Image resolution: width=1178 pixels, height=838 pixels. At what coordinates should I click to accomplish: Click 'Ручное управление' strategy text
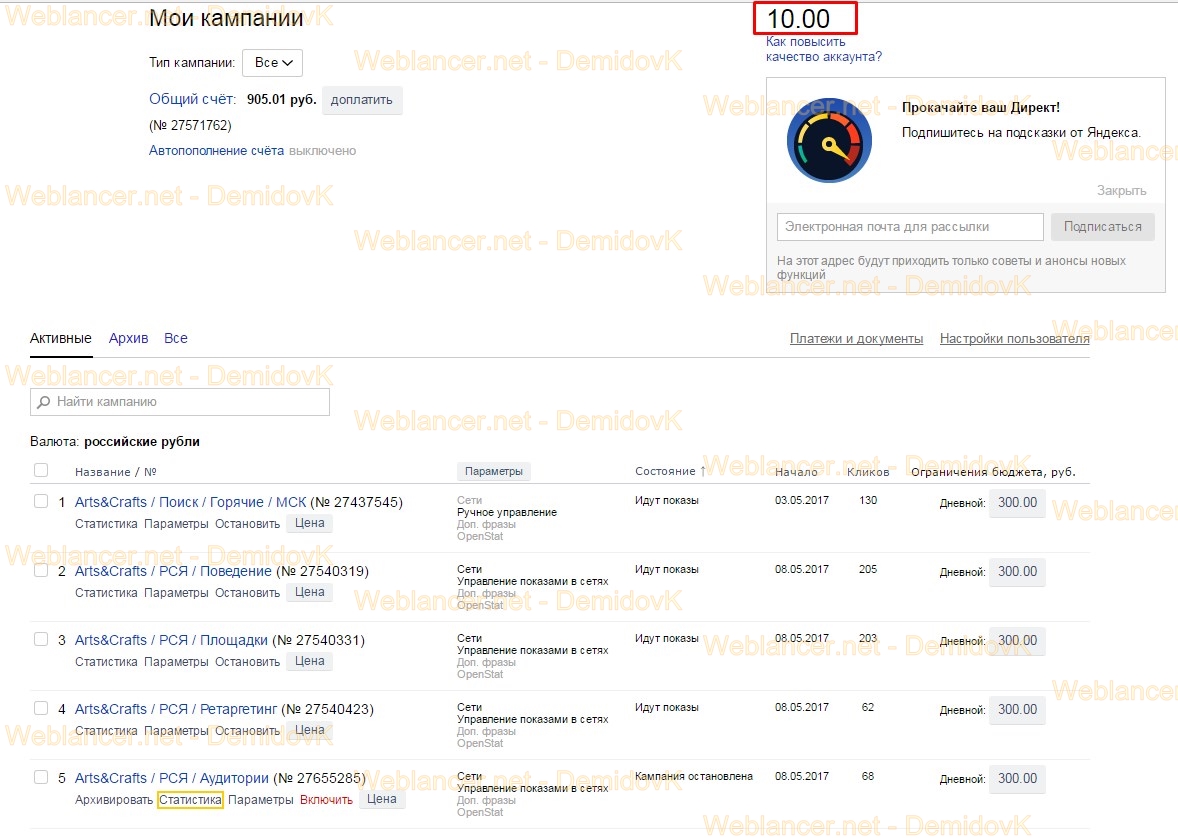[x=507, y=513]
